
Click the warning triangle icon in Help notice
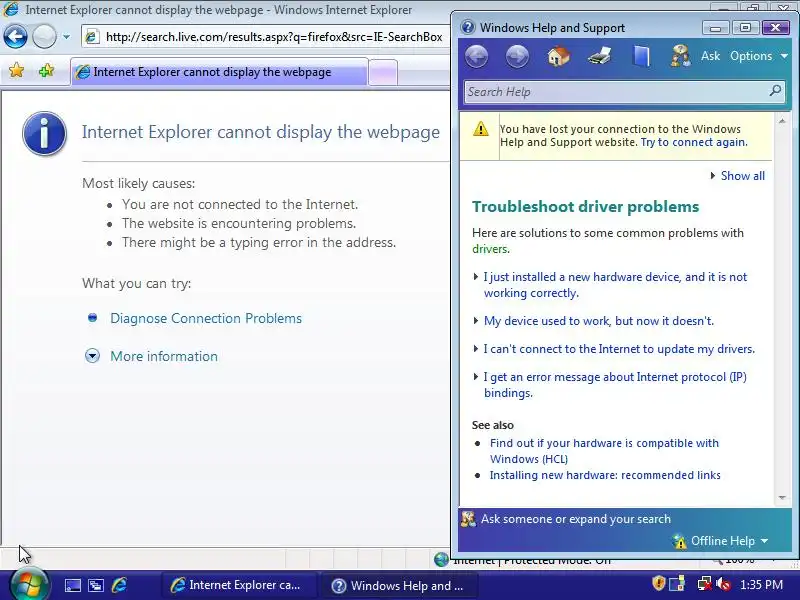pos(481,129)
